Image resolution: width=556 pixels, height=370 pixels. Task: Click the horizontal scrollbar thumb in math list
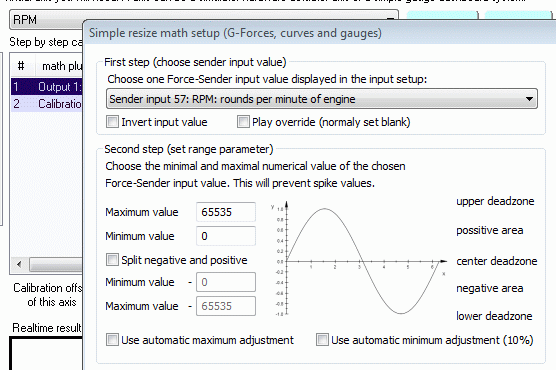[56, 264]
